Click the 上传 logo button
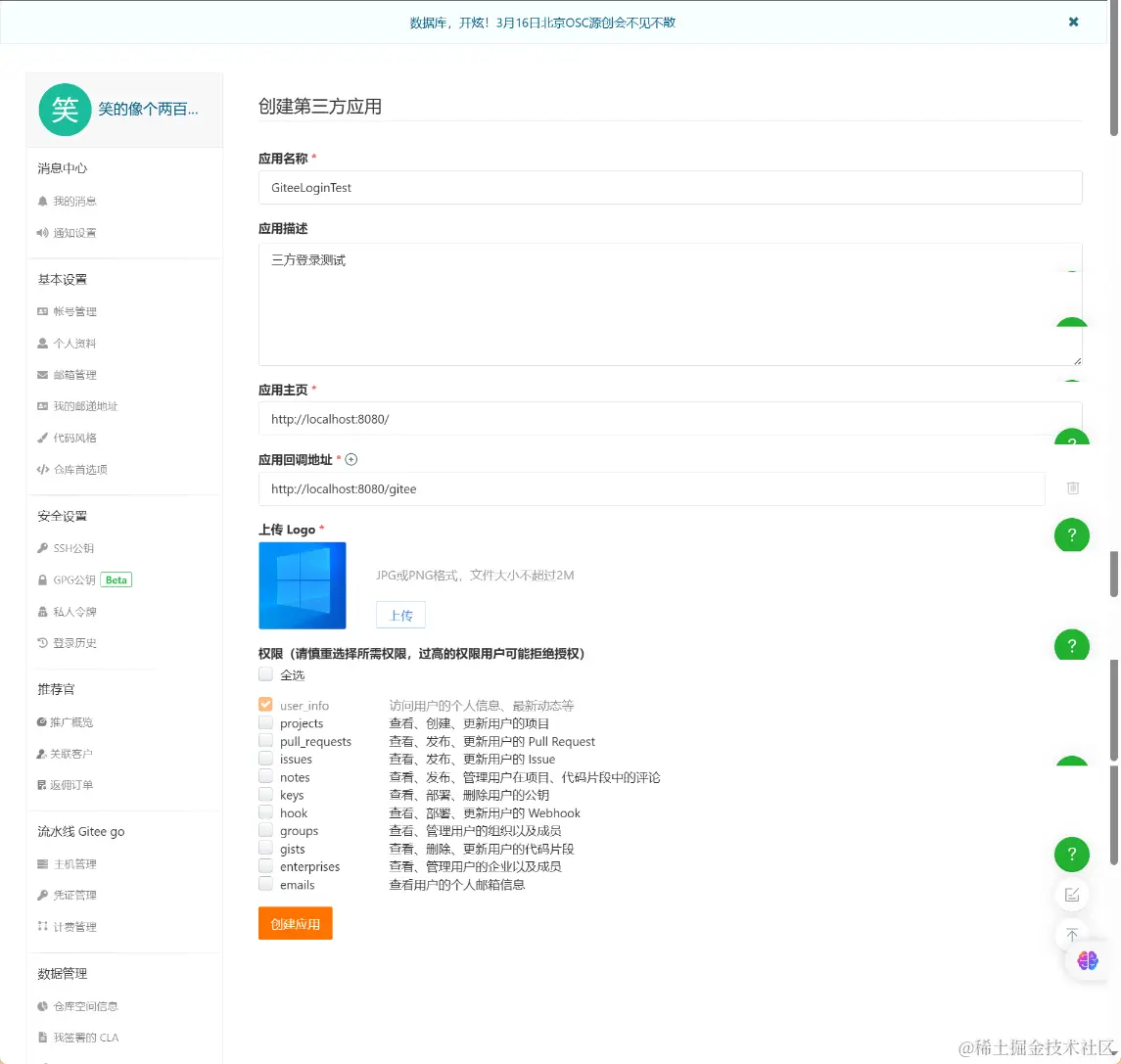The height and width of the screenshot is (1064, 1121). coord(400,616)
